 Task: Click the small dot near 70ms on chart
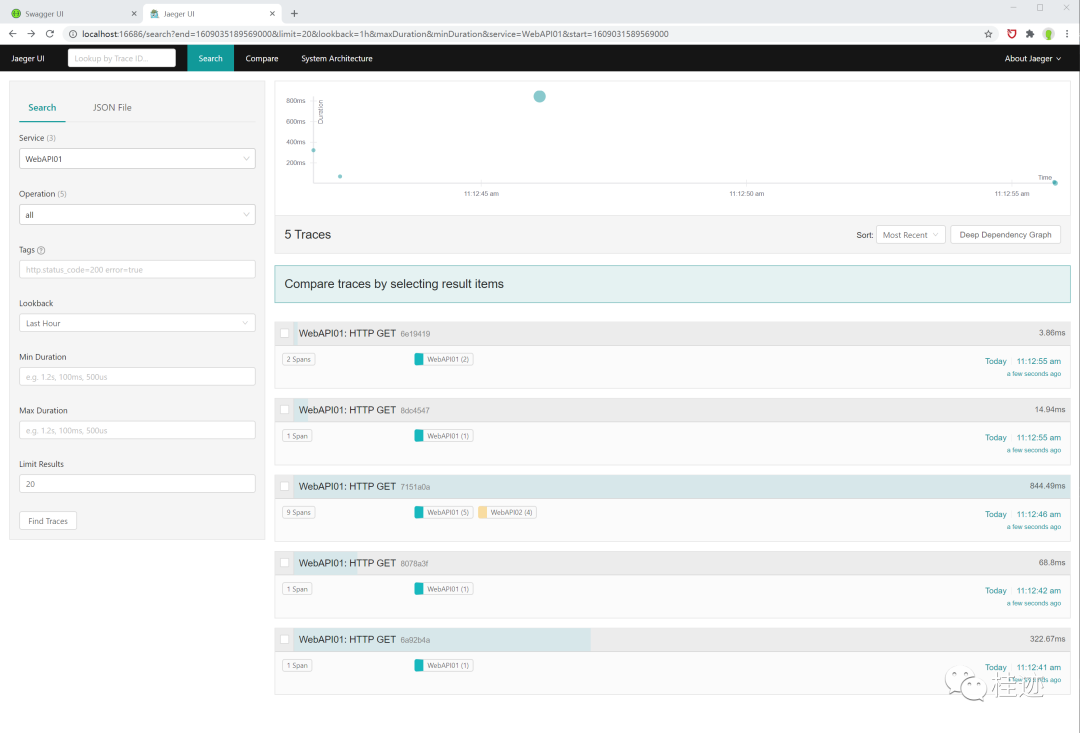[340, 176]
